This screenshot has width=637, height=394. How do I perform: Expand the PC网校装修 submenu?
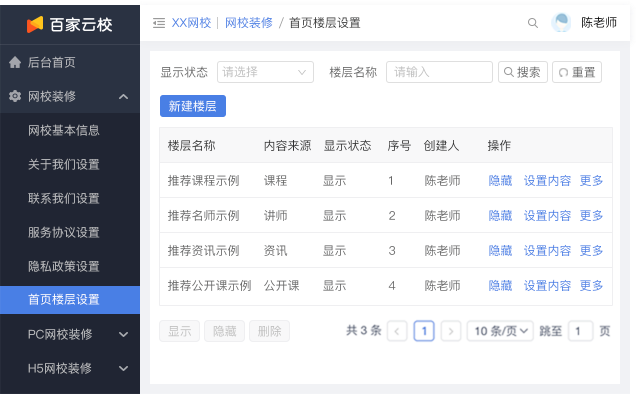124,334
